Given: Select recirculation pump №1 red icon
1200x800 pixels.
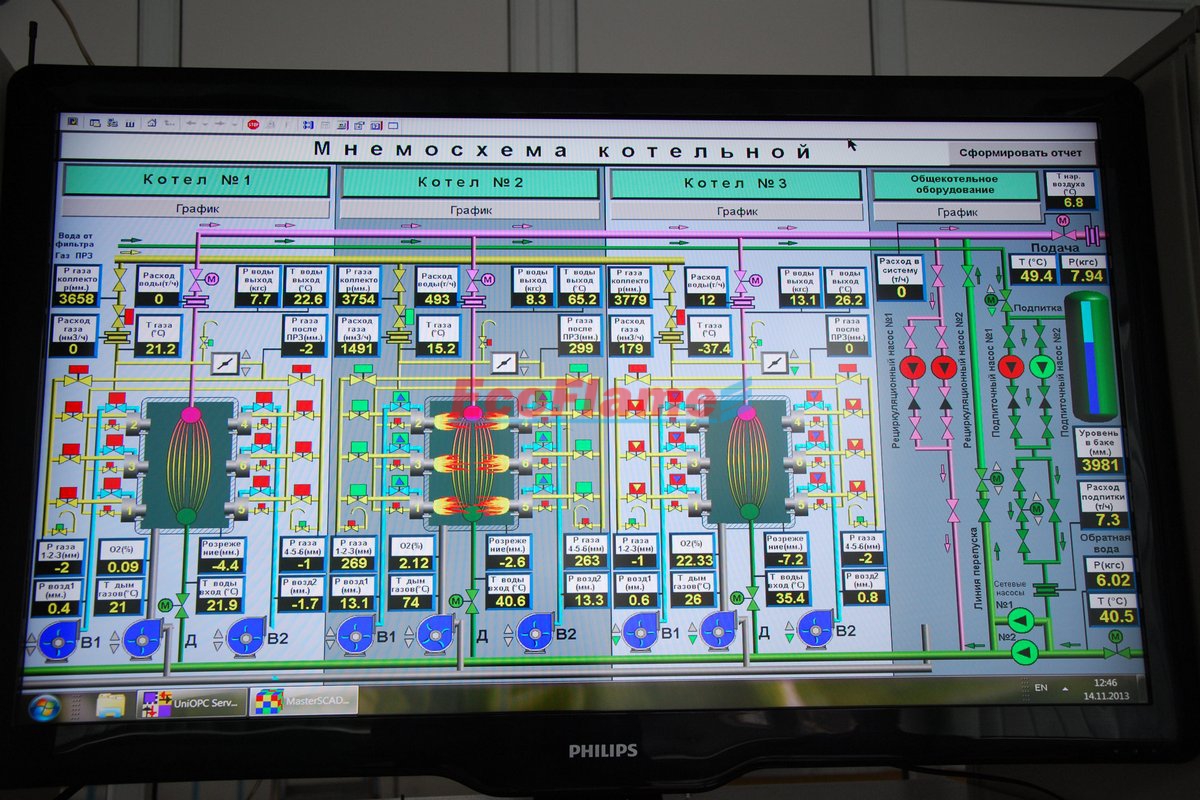Looking at the screenshot, I should click(912, 367).
